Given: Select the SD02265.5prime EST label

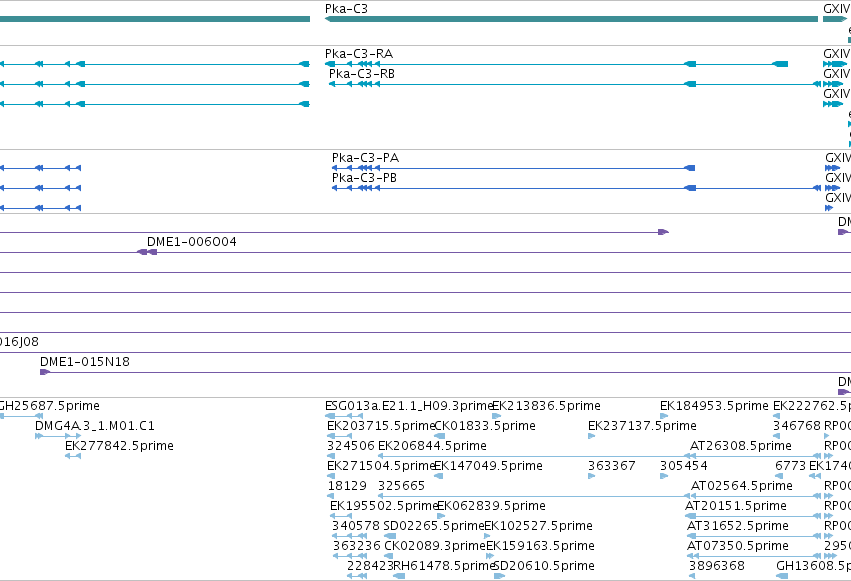Looking at the screenshot, I should pos(434,526).
